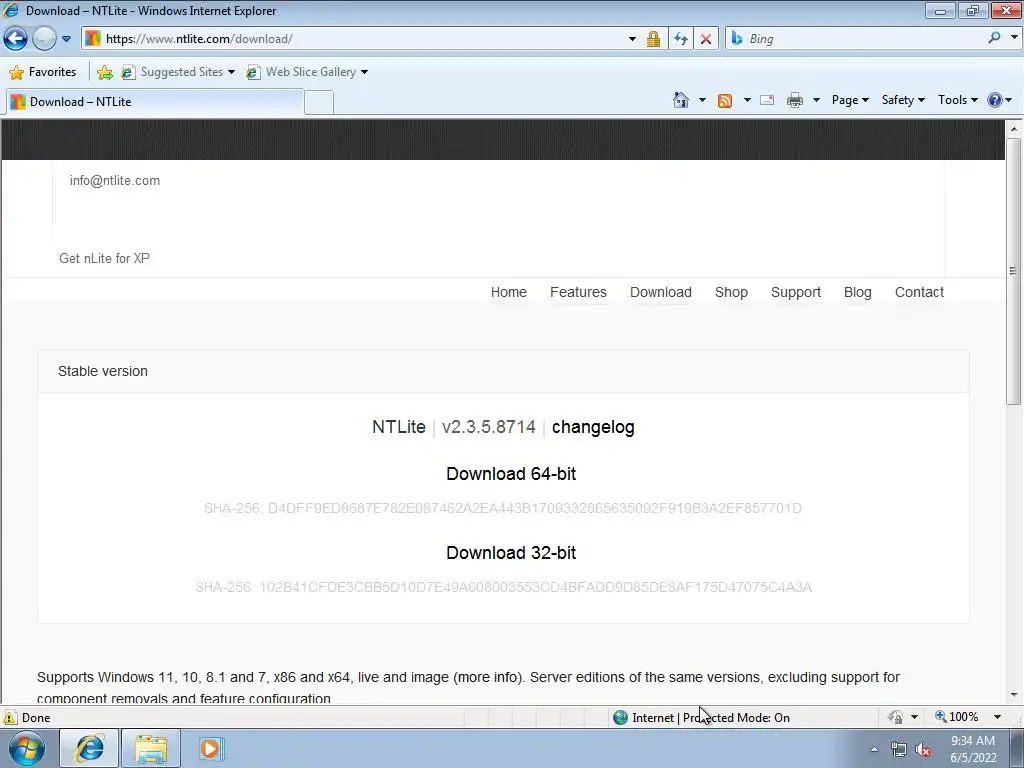Click the Print icon
Screen dimensions: 1024x768
[795, 100]
